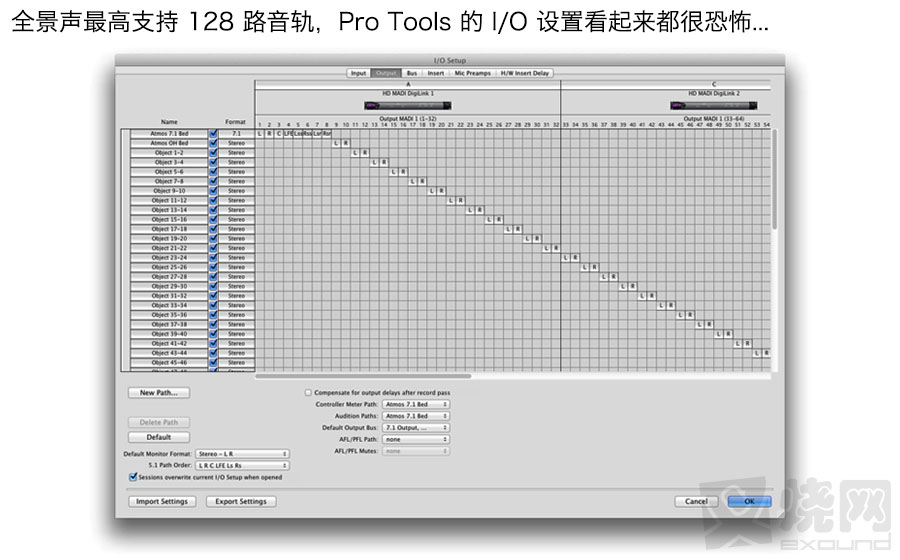Viewport: 900px width, 560px height.
Task: Click the R assignment cell for Object 9-10
Action: click(x=441, y=191)
